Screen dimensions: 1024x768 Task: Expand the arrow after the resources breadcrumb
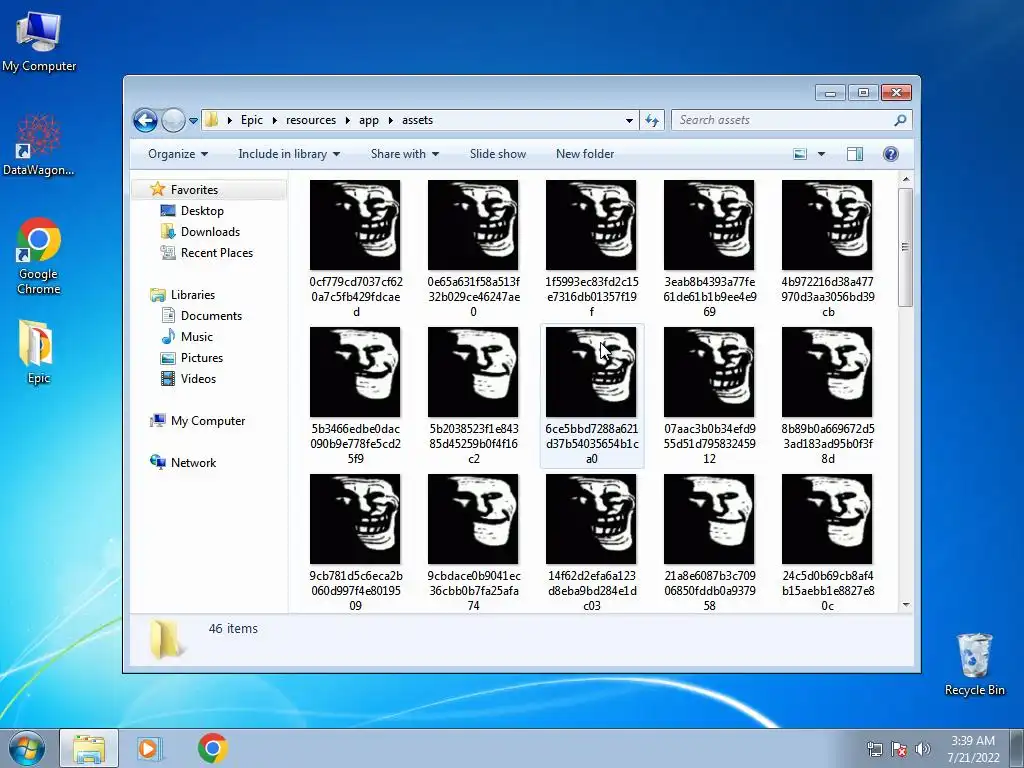pyautogui.click(x=347, y=120)
